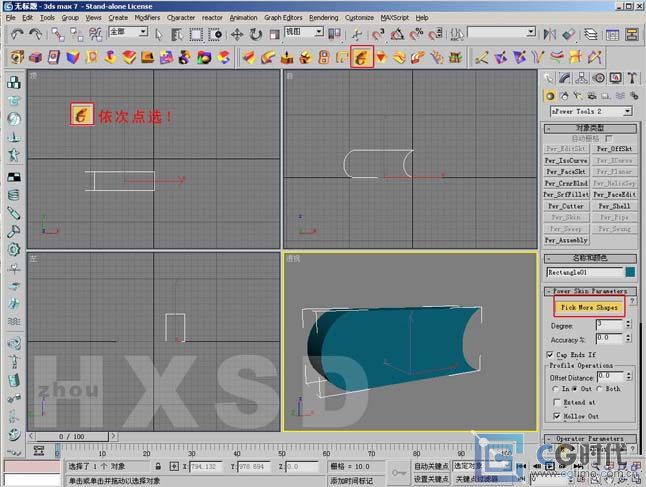
Task: Open the File menu
Action: (11, 18)
